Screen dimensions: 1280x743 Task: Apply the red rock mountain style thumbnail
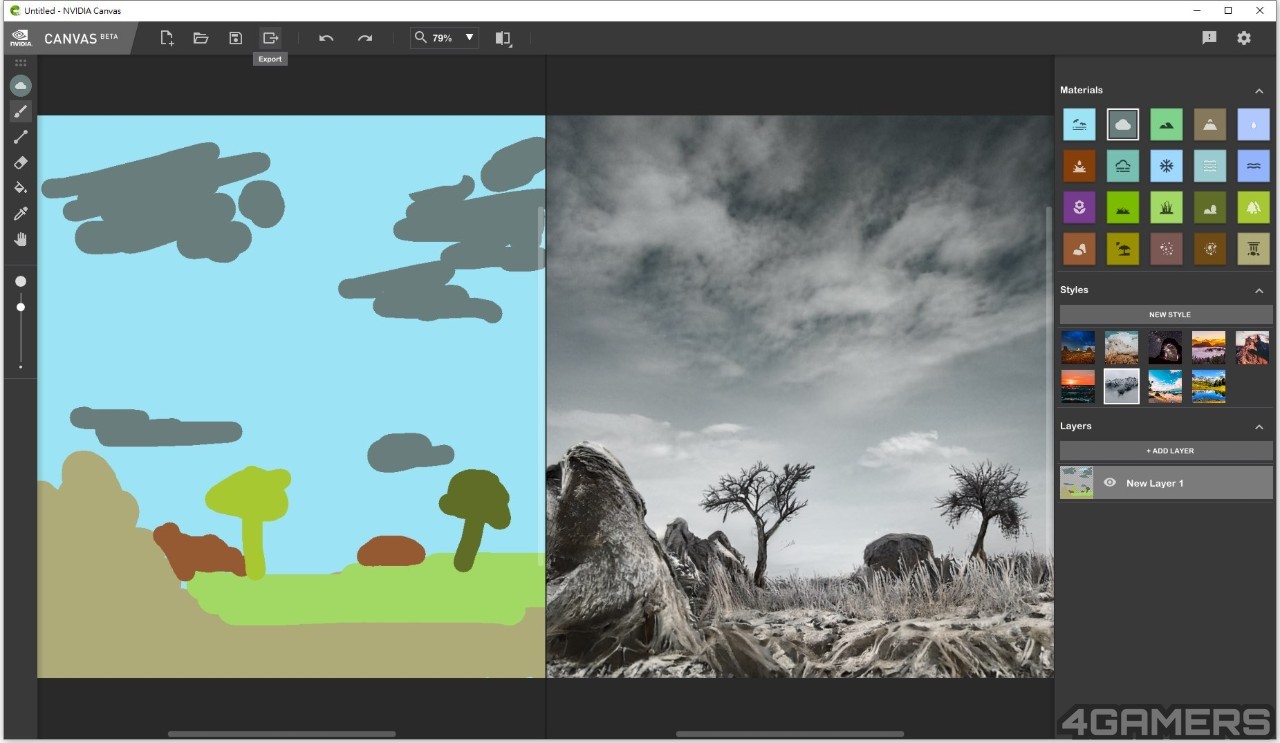1252,347
